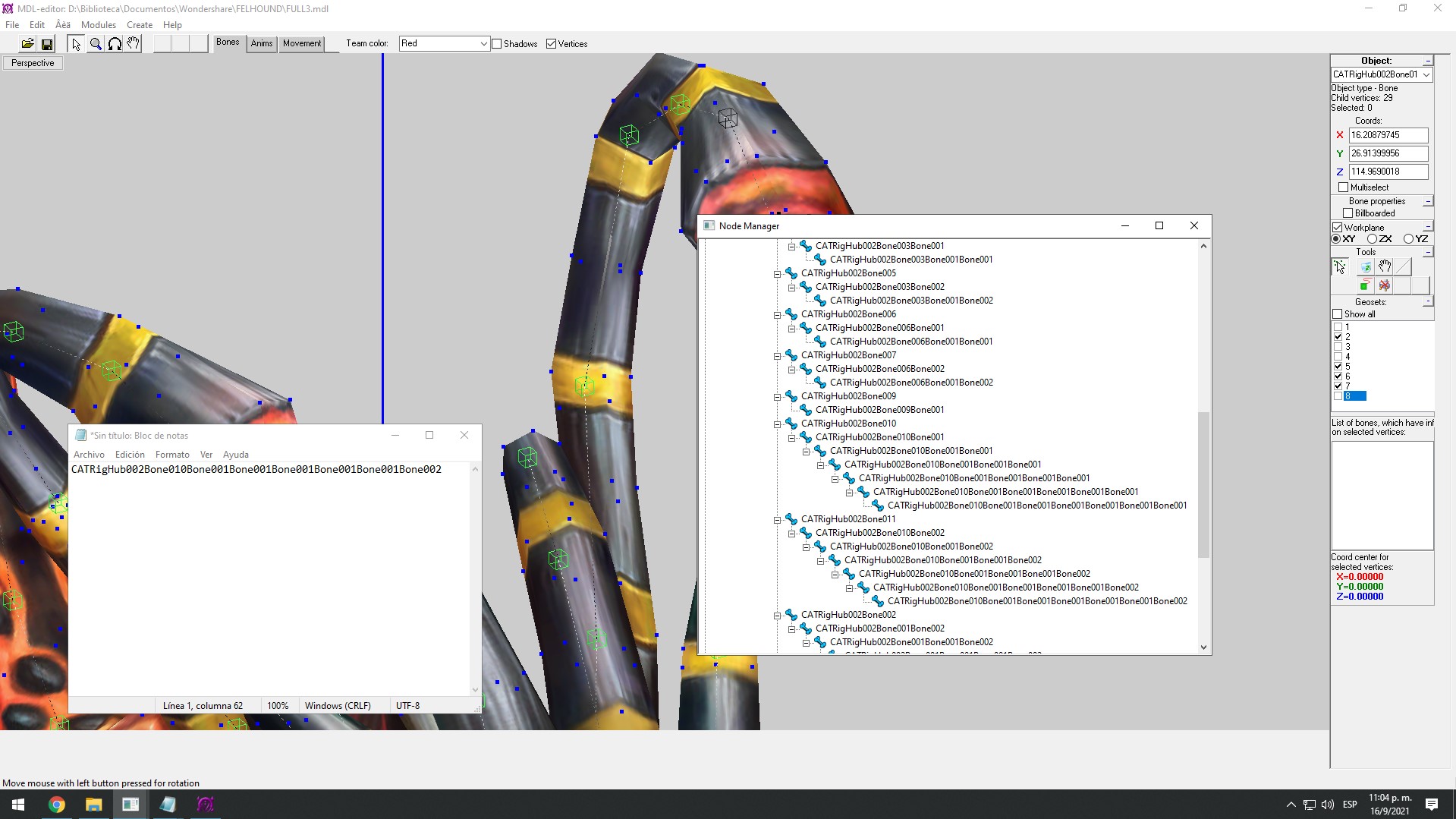
Task: Toggle the Workplane checkbox
Action: pos(1338,228)
